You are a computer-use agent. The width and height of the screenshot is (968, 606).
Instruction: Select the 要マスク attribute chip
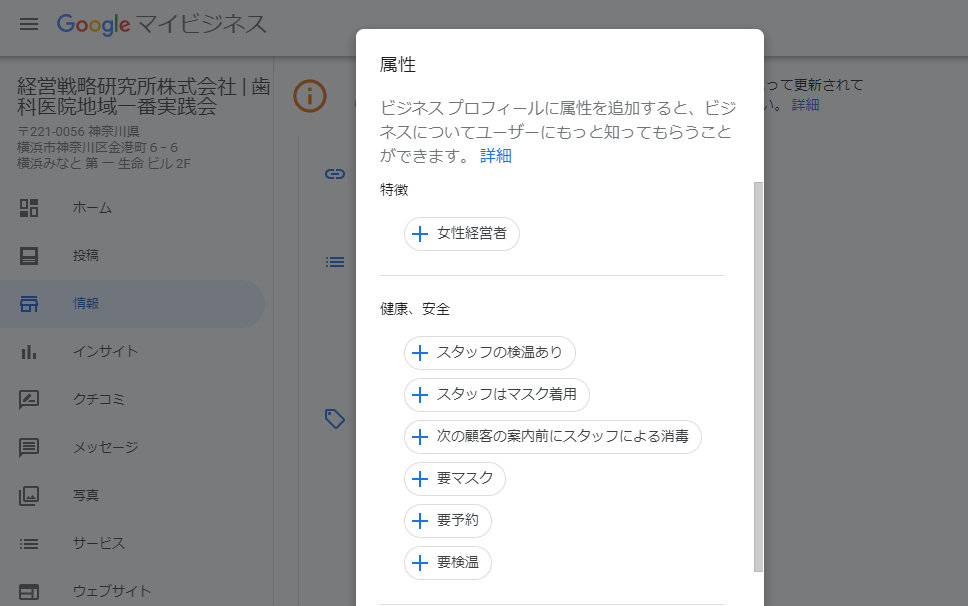(455, 479)
